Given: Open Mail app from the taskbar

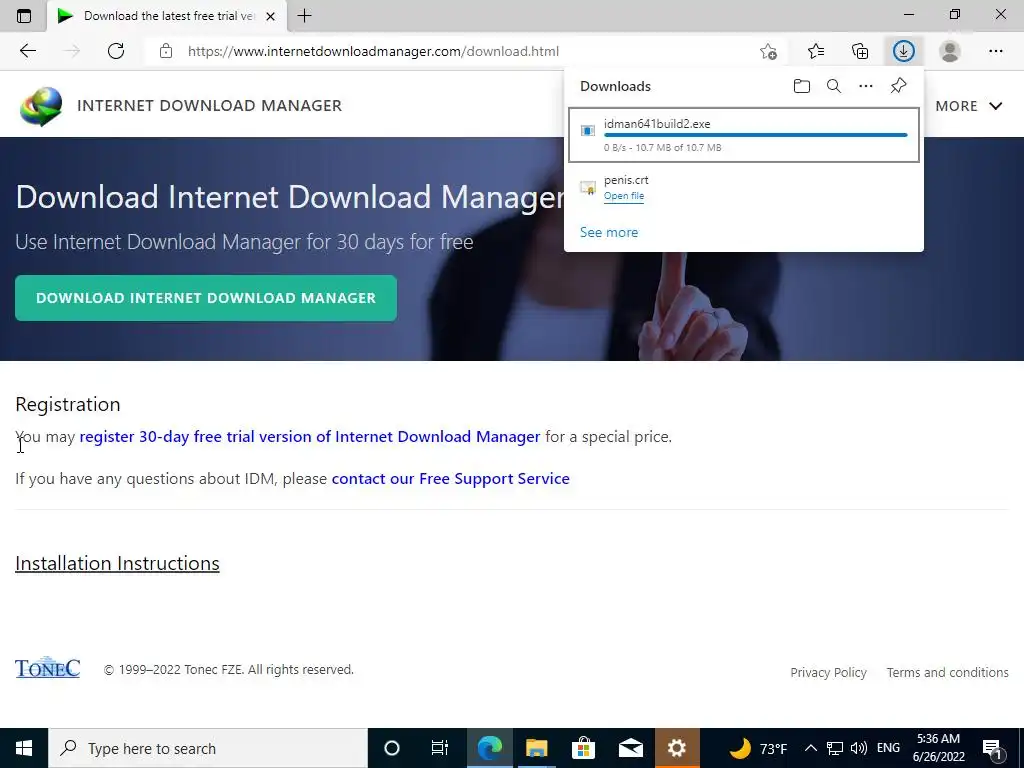Looking at the screenshot, I should [630, 748].
